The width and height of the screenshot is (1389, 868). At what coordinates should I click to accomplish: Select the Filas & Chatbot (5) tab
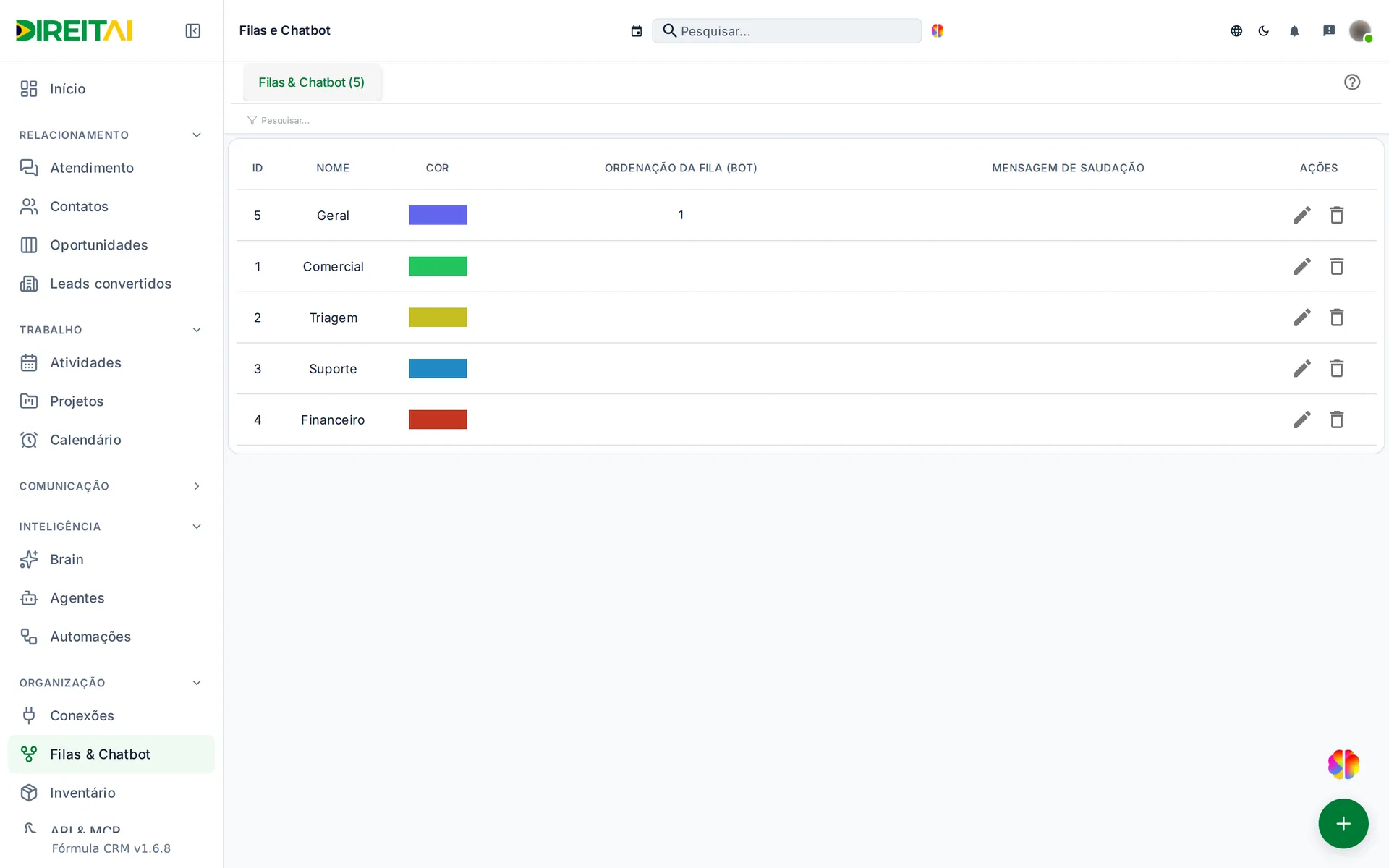point(312,82)
